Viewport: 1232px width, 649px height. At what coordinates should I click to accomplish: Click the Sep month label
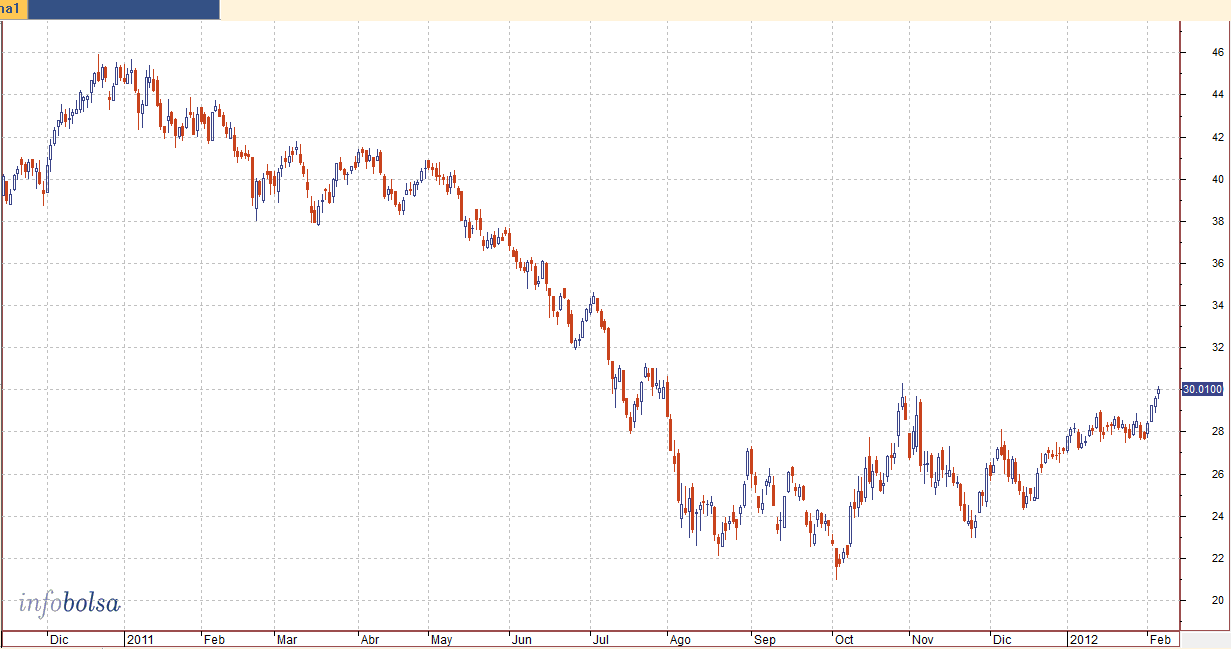[764, 638]
